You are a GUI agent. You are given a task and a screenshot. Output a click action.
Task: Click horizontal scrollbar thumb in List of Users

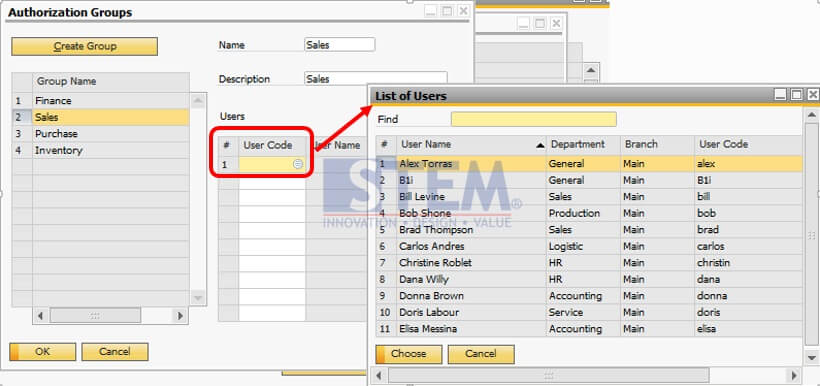(x=549, y=376)
